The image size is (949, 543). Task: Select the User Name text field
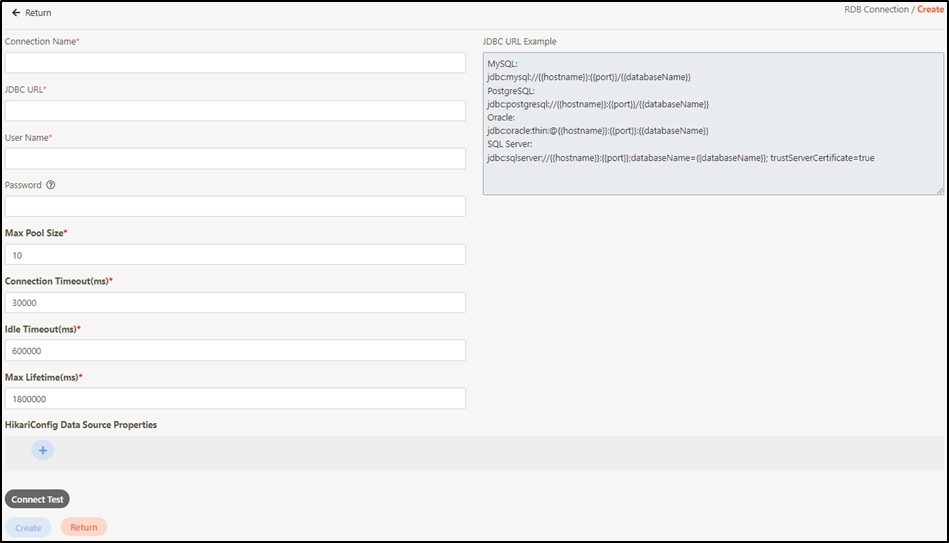[235, 159]
